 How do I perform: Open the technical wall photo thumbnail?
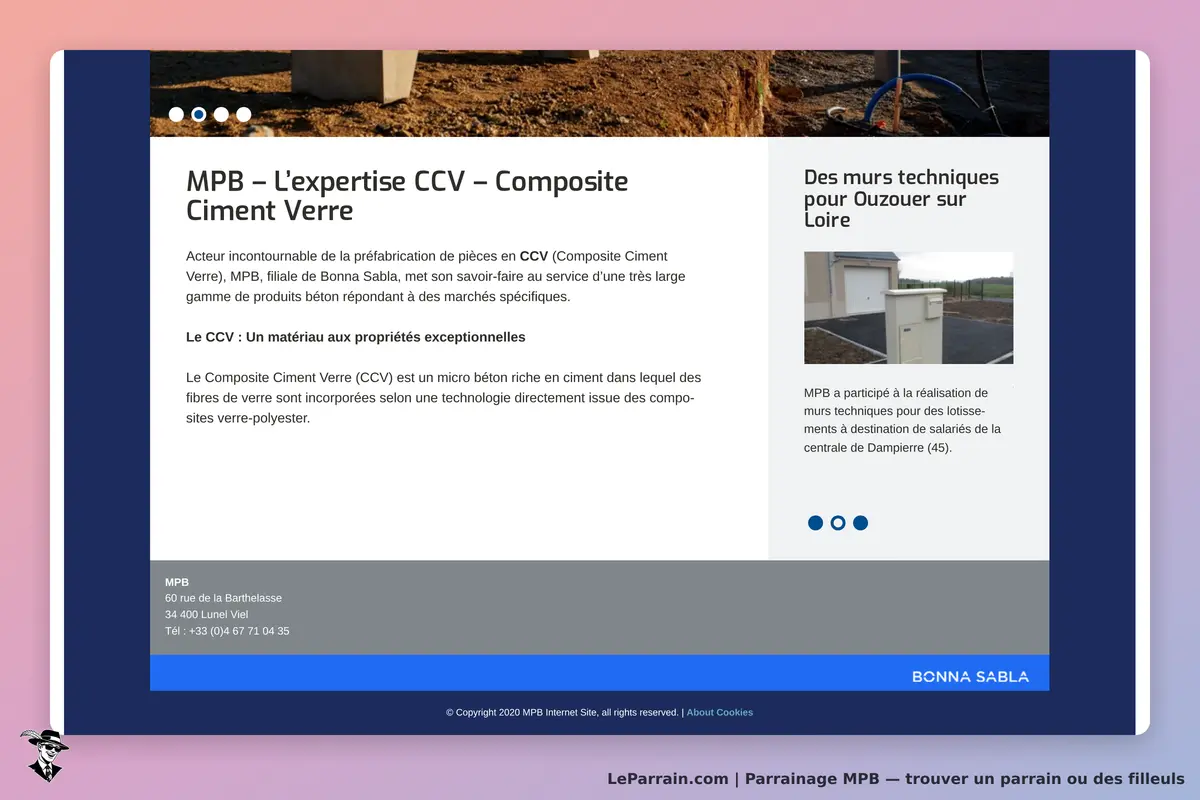[x=908, y=308]
